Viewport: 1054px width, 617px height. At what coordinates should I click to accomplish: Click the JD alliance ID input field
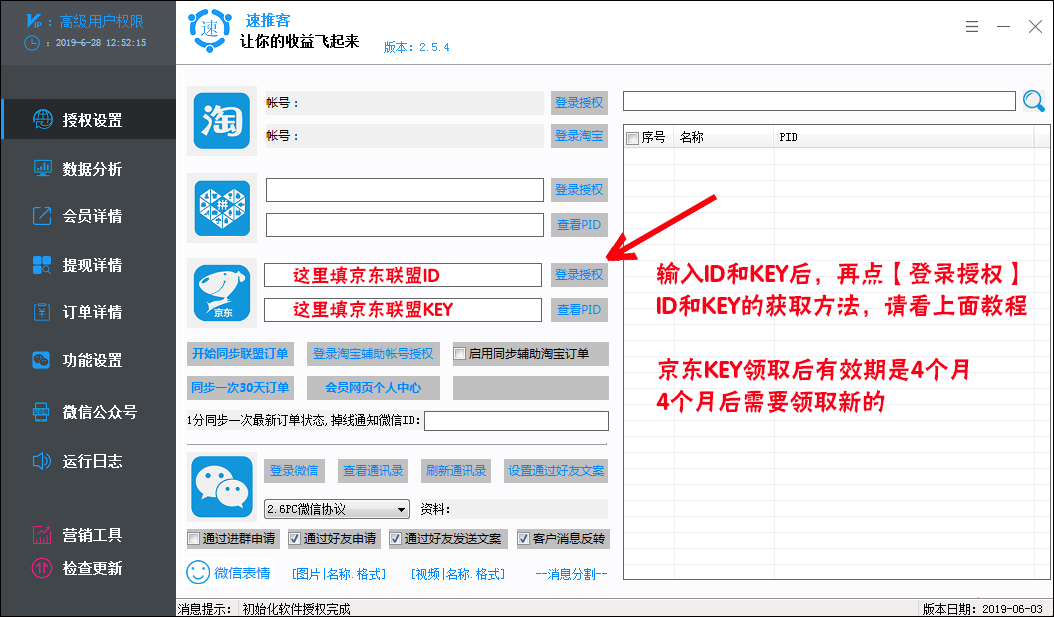(x=403, y=275)
